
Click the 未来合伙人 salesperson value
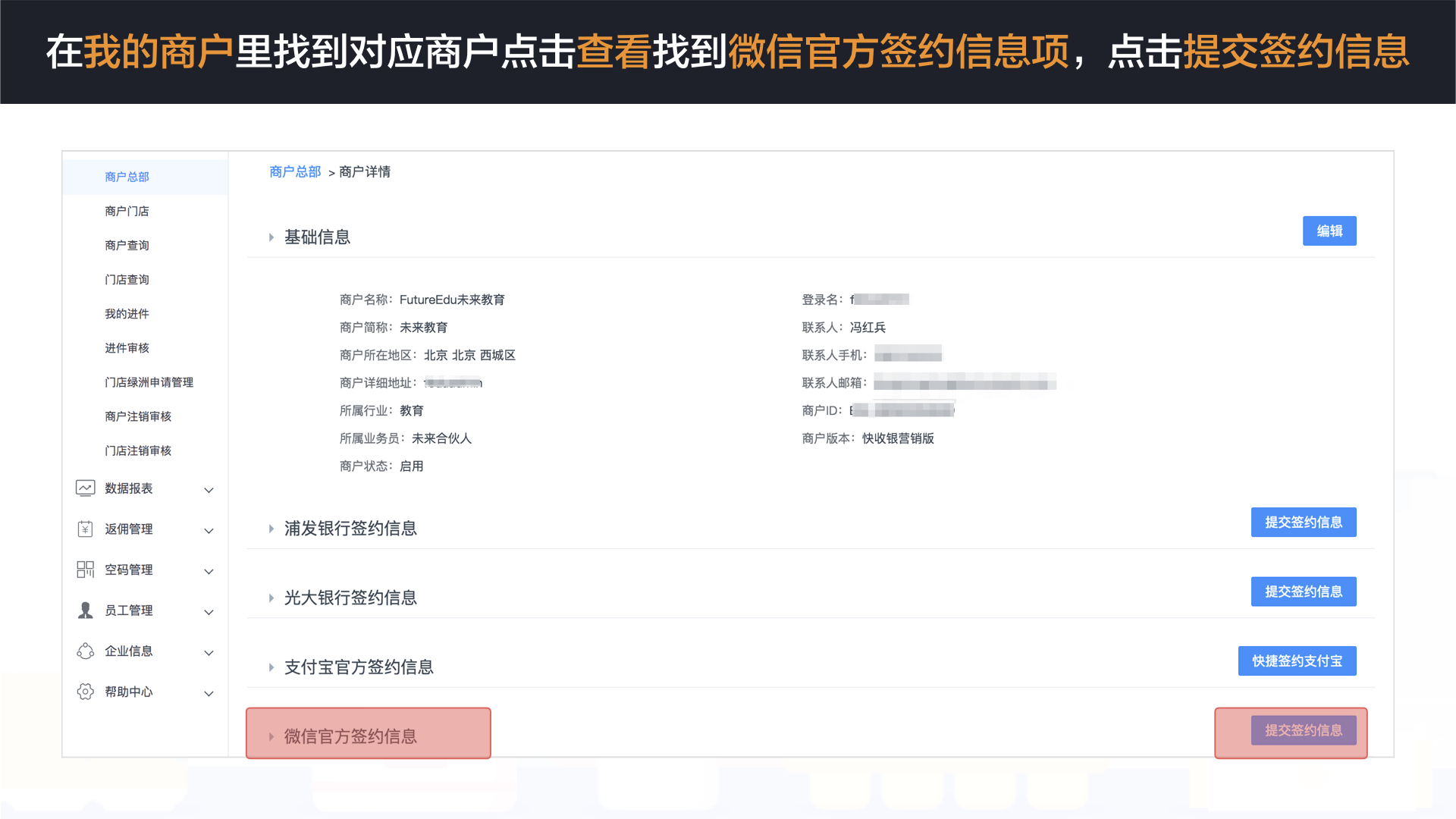coord(442,438)
